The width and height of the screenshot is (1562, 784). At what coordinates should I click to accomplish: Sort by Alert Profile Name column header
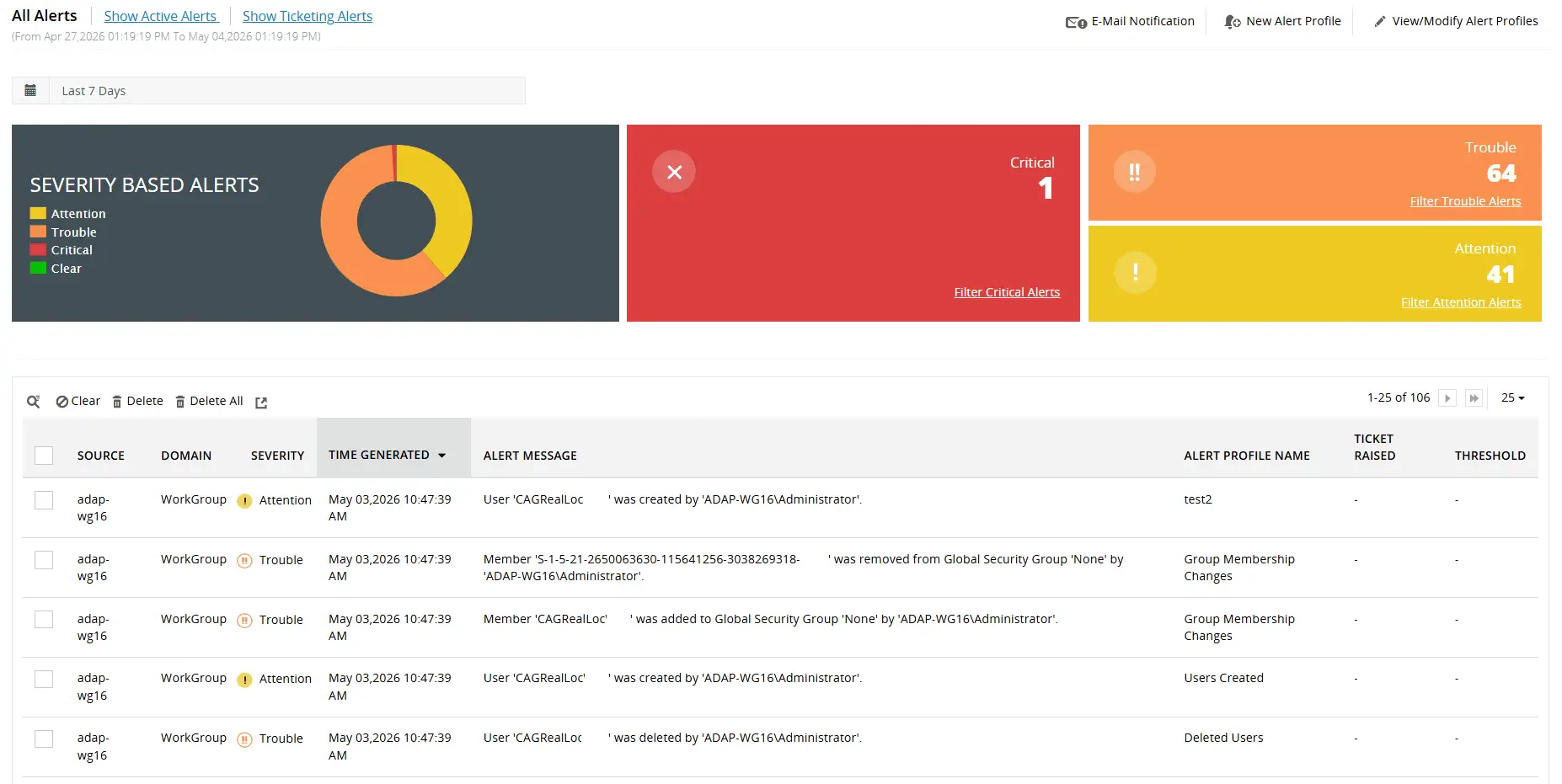[x=1247, y=456]
